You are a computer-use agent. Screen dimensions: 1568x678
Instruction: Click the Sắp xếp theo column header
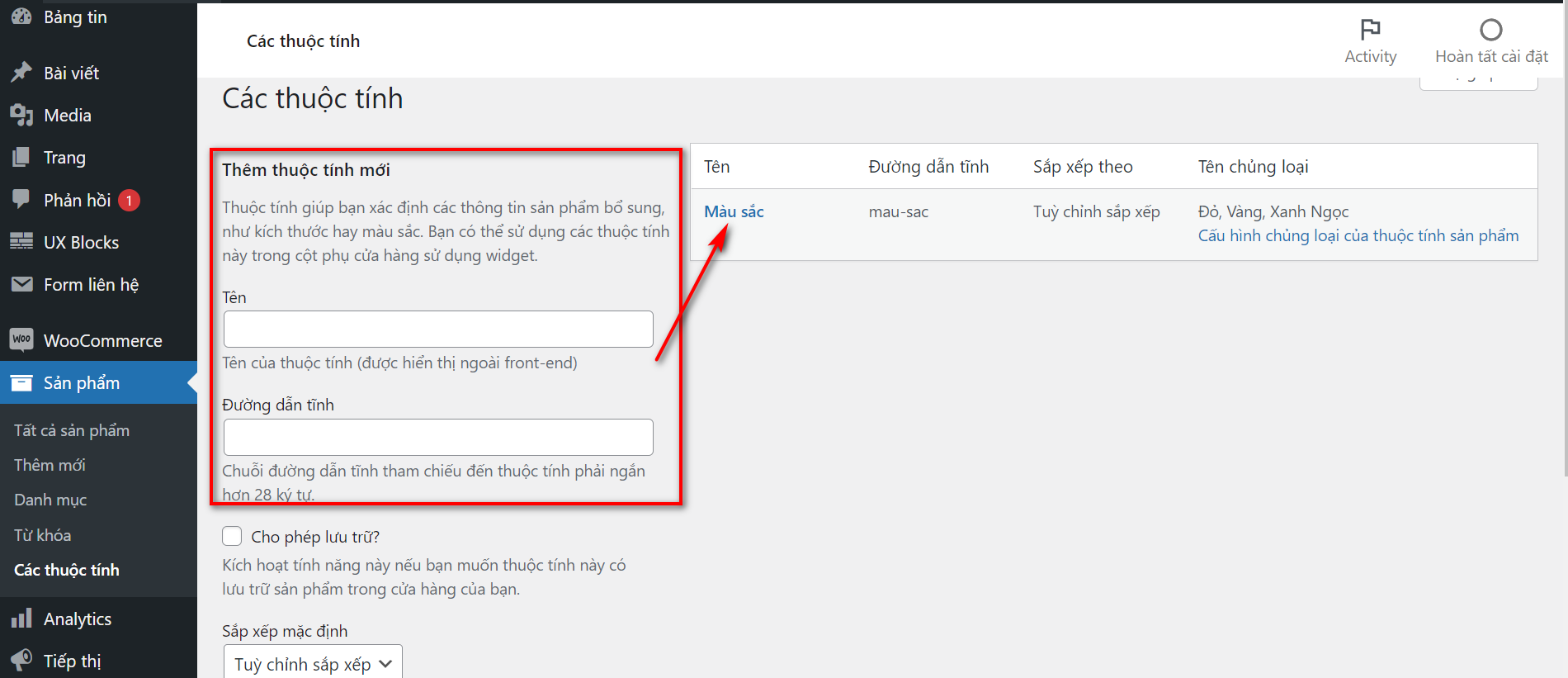[x=1083, y=166]
